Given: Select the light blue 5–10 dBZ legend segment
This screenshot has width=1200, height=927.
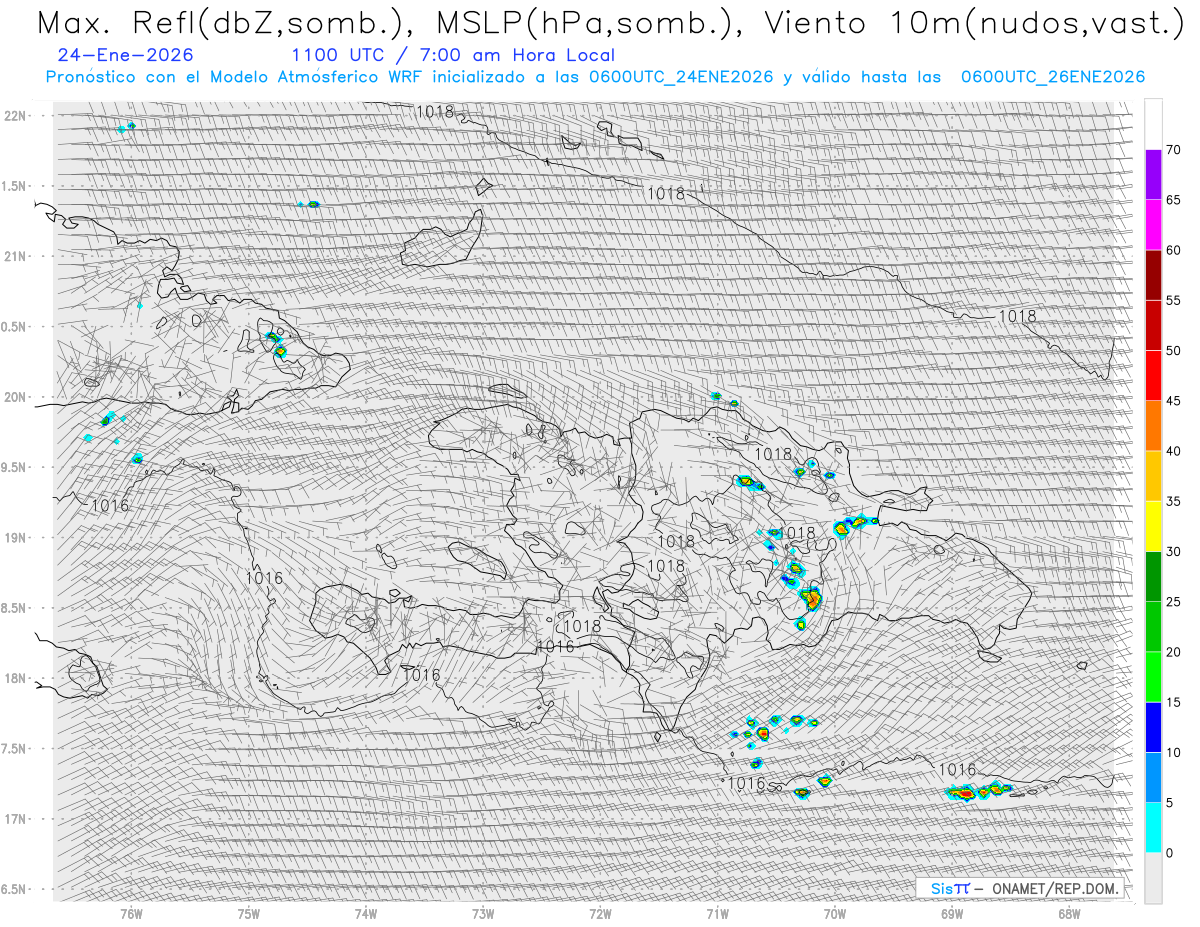Looking at the screenshot, I should pos(1153,777).
